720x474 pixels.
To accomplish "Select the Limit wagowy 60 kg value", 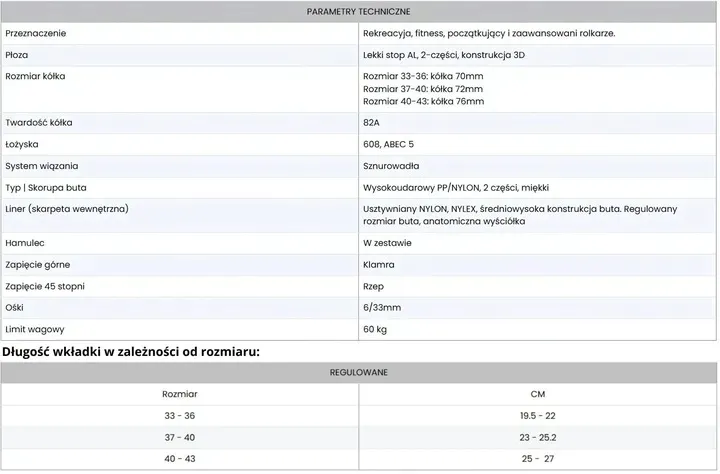I will (375, 329).
